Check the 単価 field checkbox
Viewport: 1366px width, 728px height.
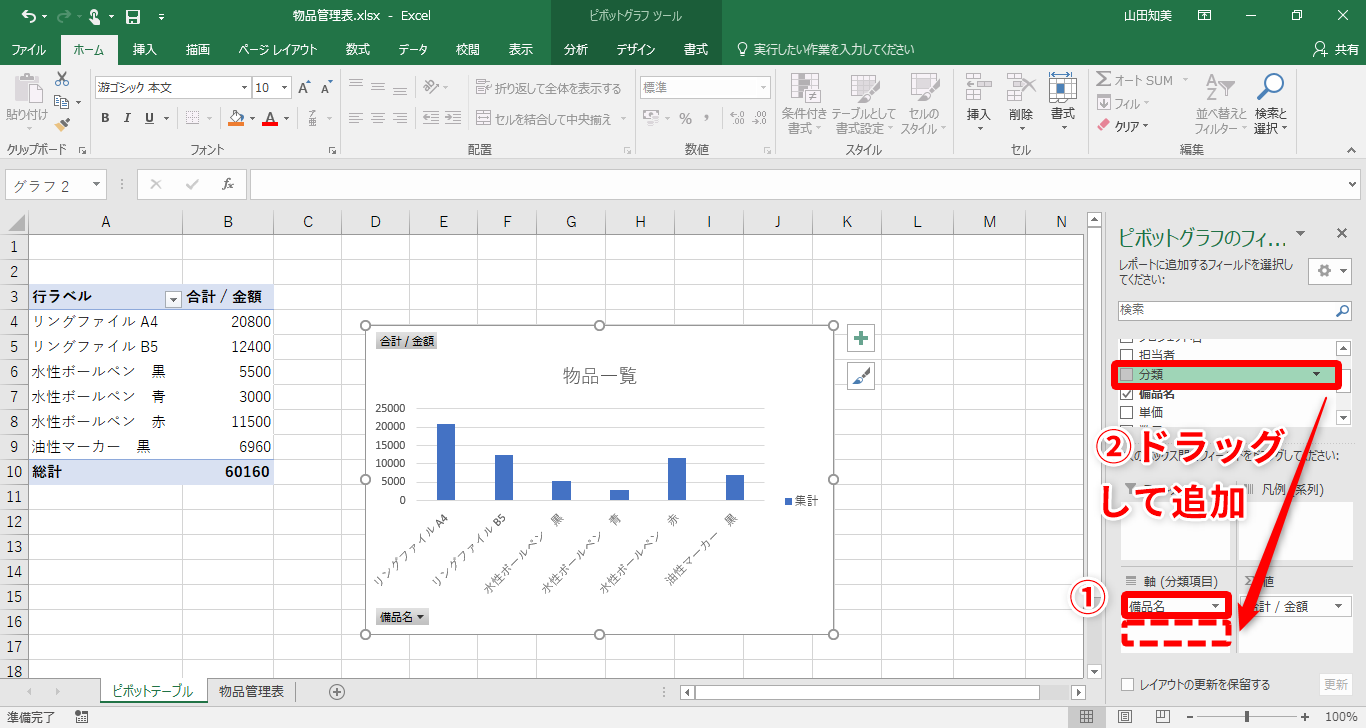pyautogui.click(x=1127, y=412)
